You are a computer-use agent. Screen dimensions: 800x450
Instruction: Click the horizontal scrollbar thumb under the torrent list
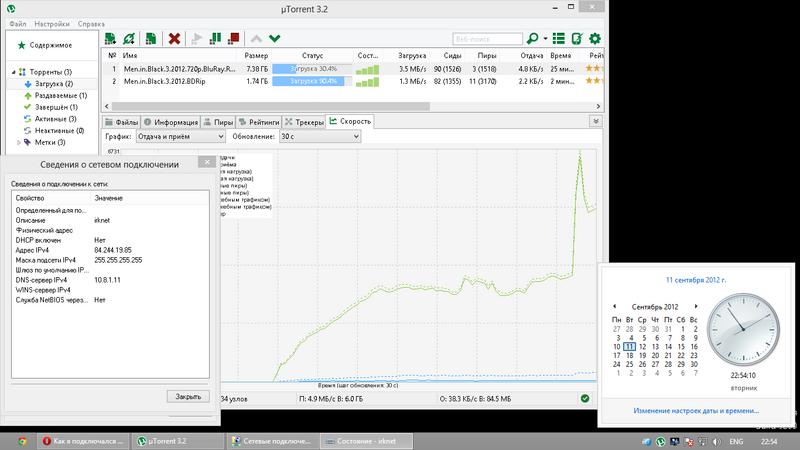tap(270, 106)
